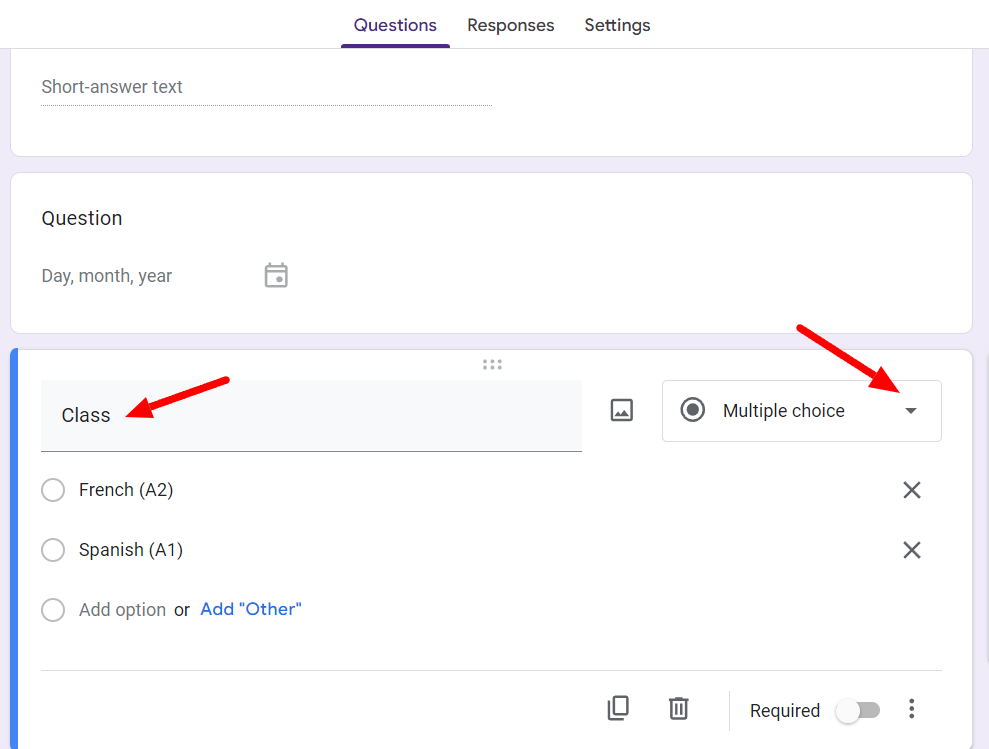This screenshot has width=989, height=749.
Task: Toggle the Required switch
Action: pyautogui.click(x=857, y=711)
